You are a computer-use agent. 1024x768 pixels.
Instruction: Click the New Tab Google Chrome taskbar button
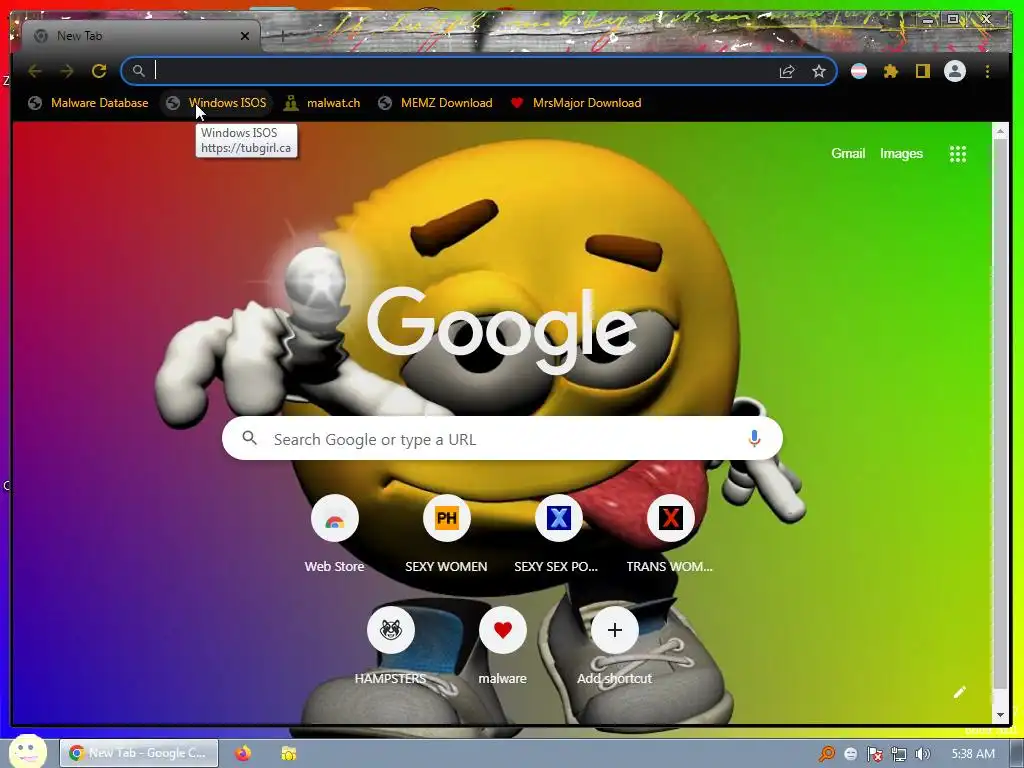(138, 753)
